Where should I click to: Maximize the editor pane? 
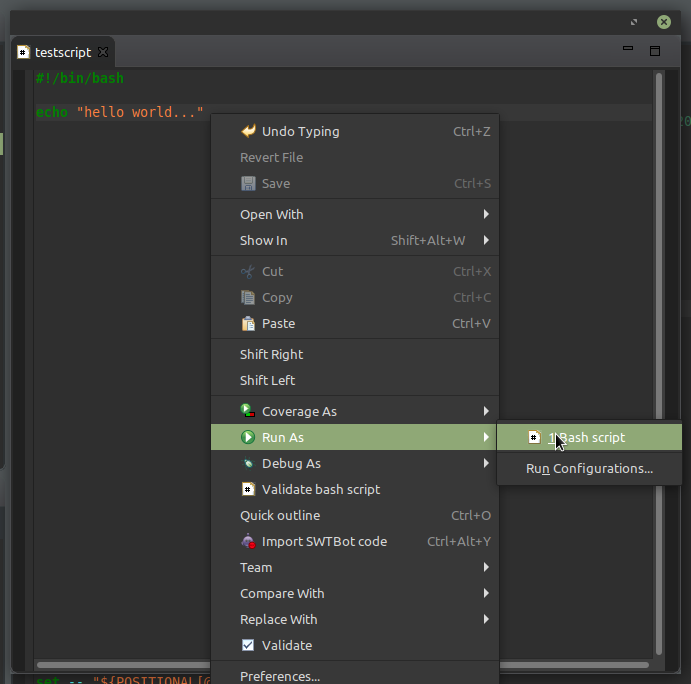point(655,51)
